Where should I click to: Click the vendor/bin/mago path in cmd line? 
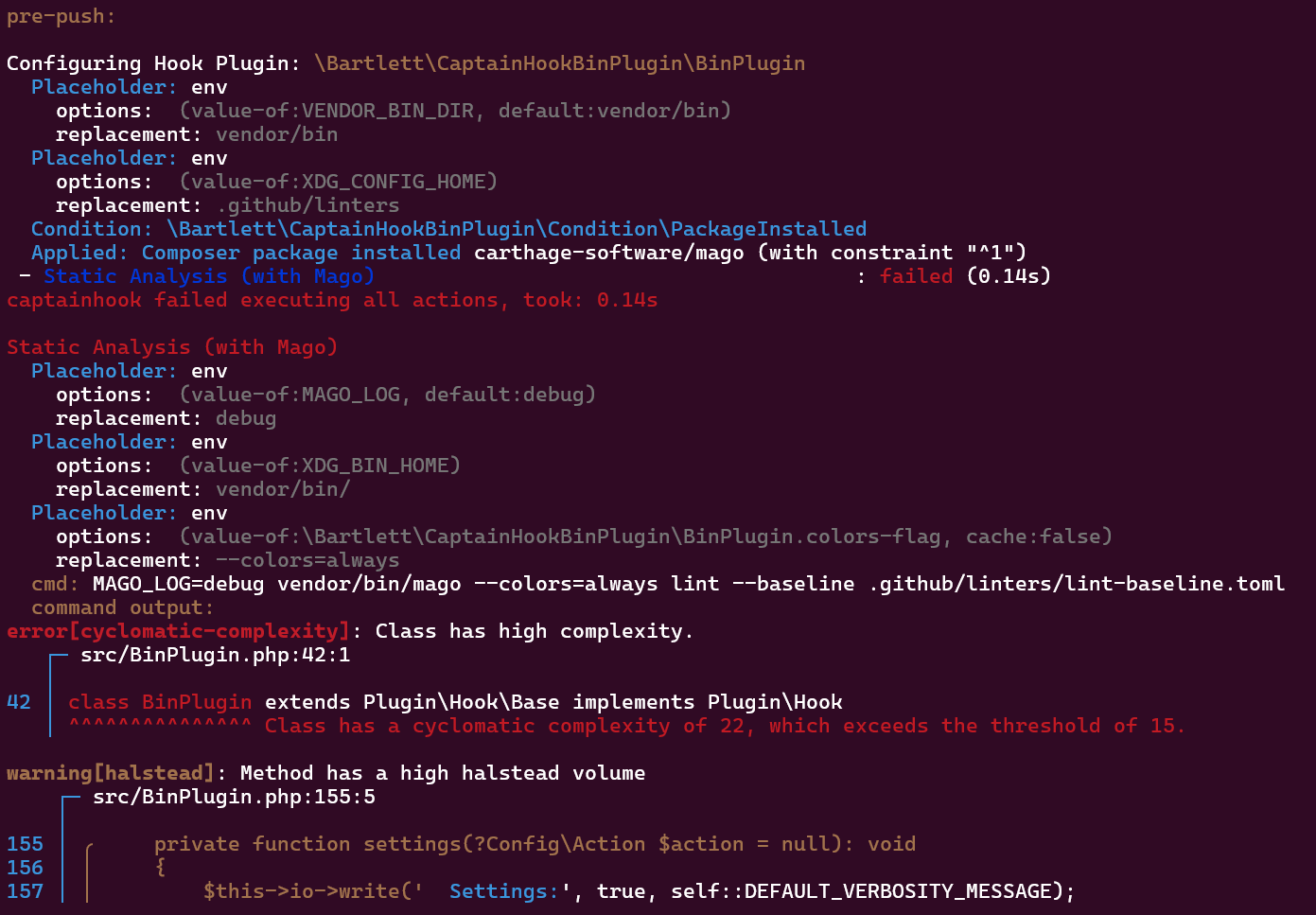click(369, 584)
